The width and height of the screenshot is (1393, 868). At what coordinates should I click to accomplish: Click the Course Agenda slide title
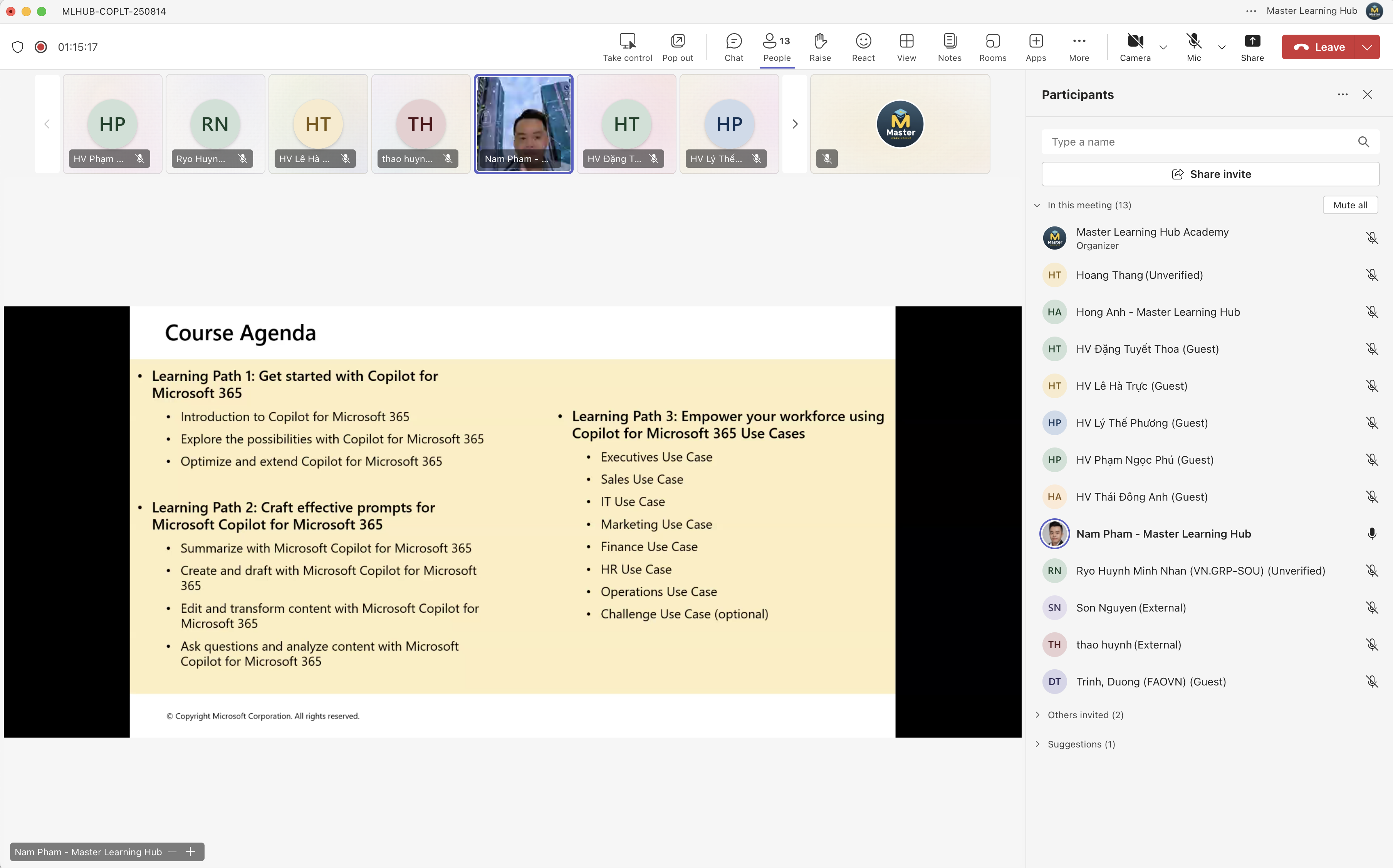tap(240, 333)
